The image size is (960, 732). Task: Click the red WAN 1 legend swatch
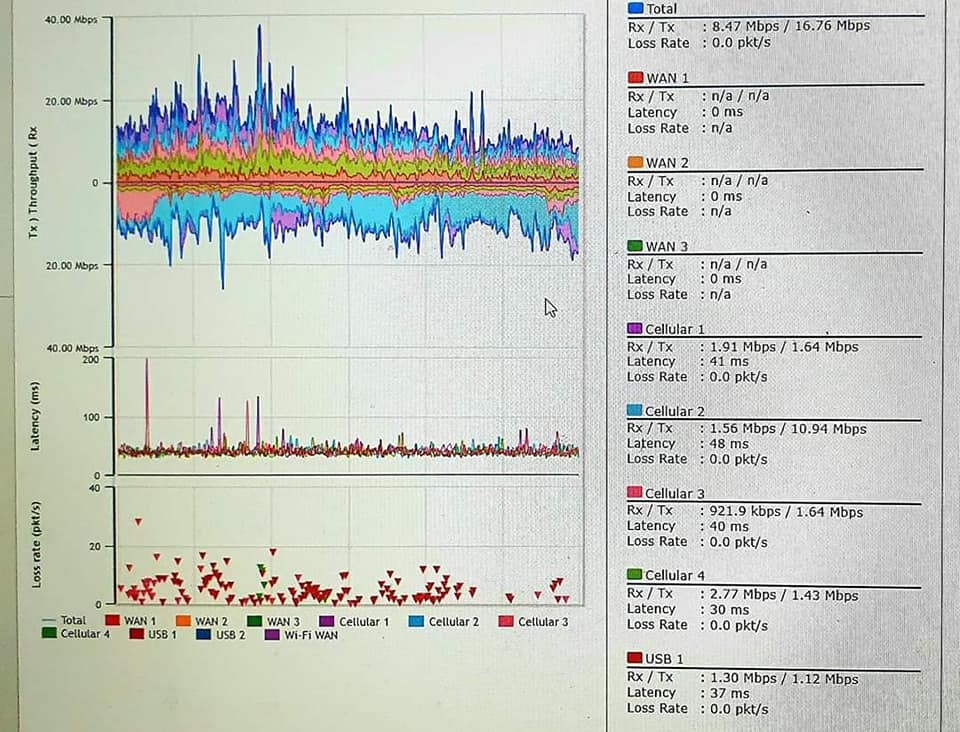(112, 621)
